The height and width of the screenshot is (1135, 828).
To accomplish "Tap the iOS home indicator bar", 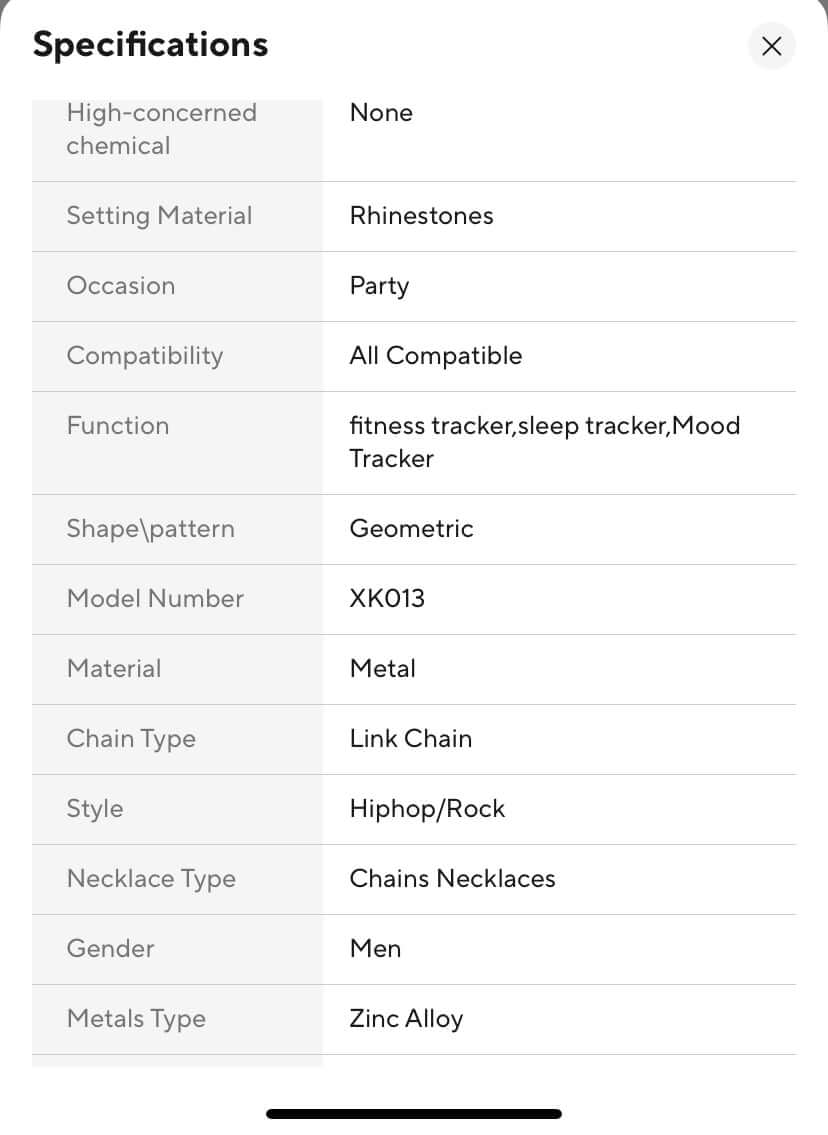I will click(x=414, y=1114).
